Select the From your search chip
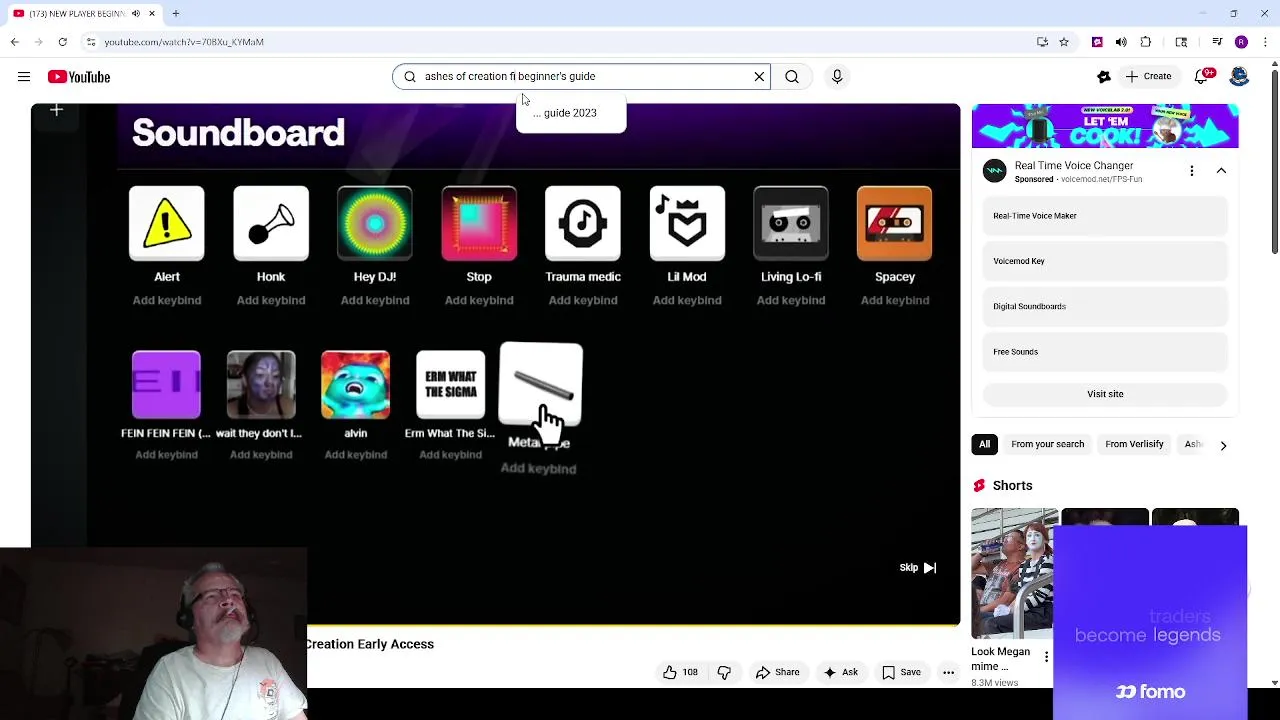This screenshot has width=1280, height=720. (1047, 444)
